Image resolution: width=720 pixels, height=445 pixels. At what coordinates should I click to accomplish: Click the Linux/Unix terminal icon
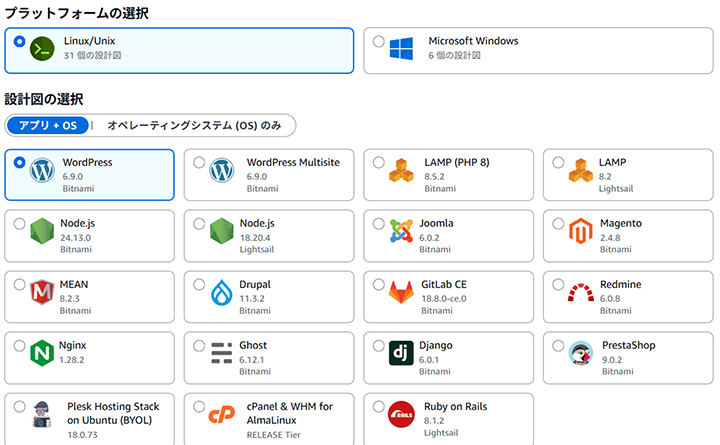point(42,49)
